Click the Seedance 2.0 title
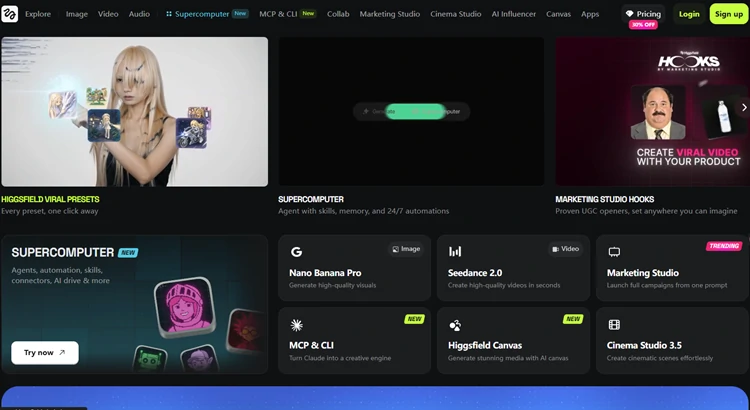Viewport: 750px width, 410px height. point(475,273)
